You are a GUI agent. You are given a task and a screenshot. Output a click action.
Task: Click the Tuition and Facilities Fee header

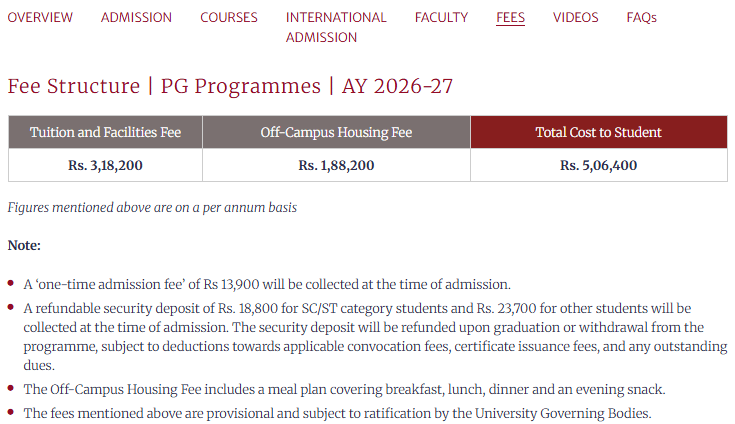point(105,132)
